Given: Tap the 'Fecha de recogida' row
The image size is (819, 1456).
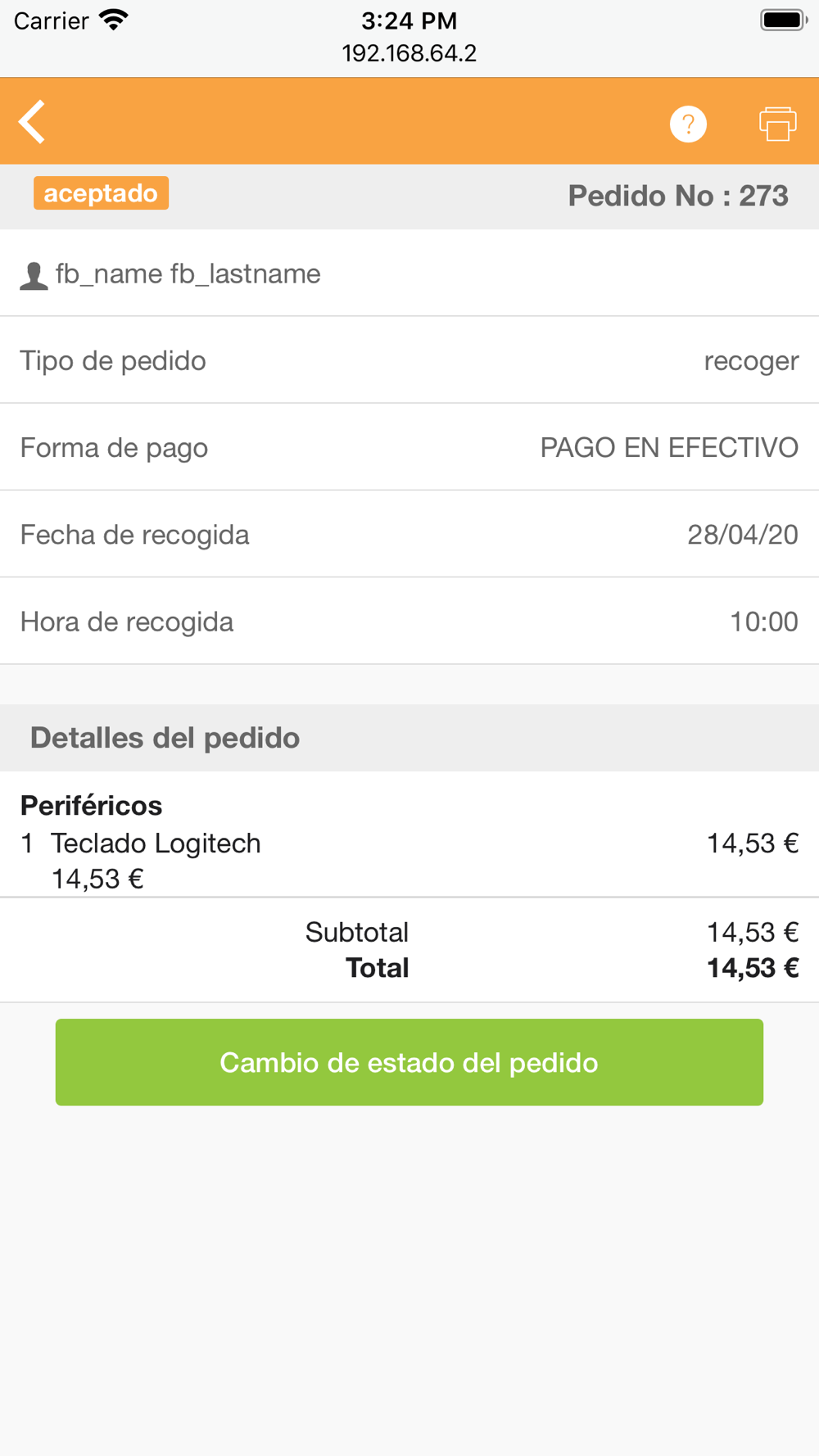Looking at the screenshot, I should click(409, 535).
